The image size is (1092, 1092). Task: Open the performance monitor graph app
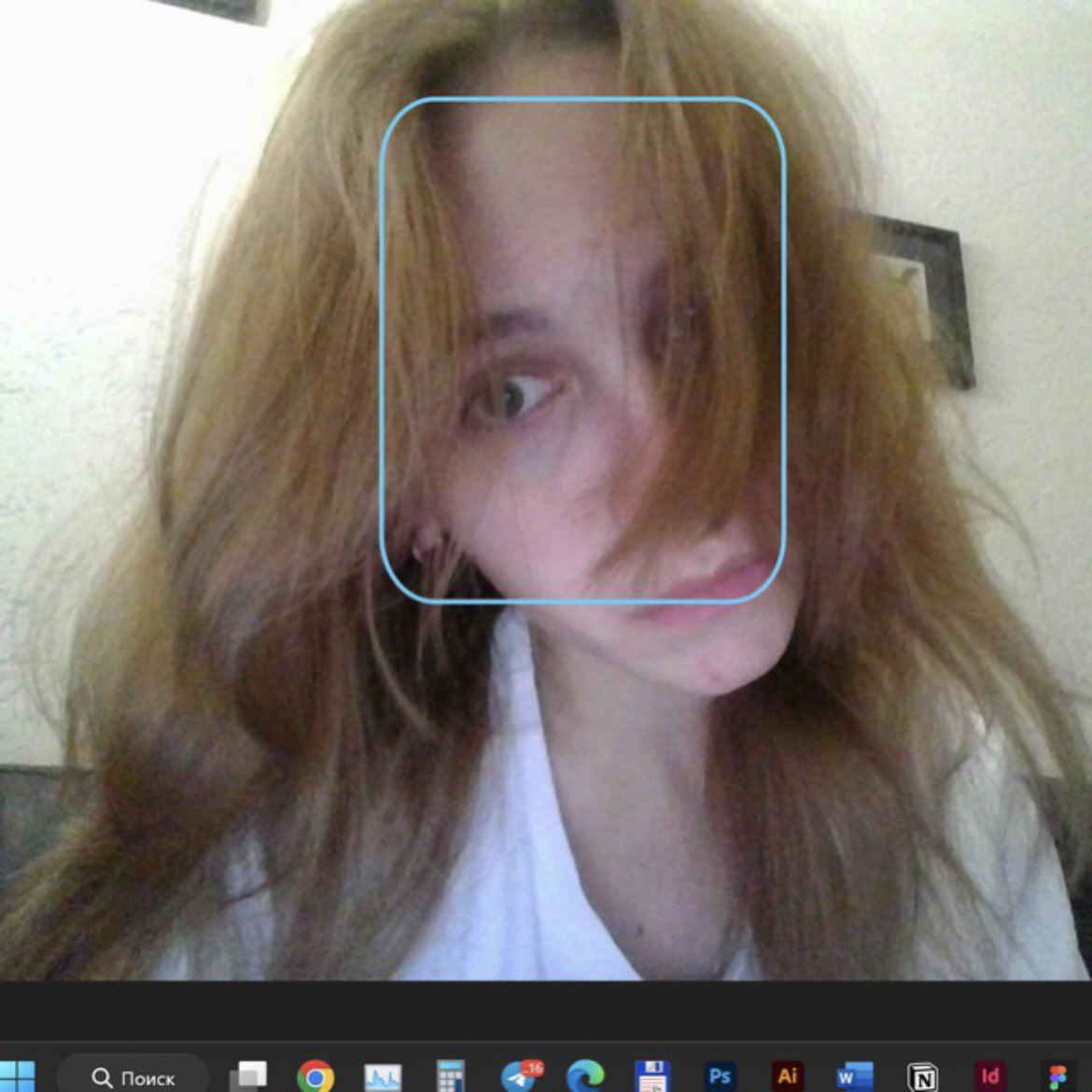(383, 1077)
